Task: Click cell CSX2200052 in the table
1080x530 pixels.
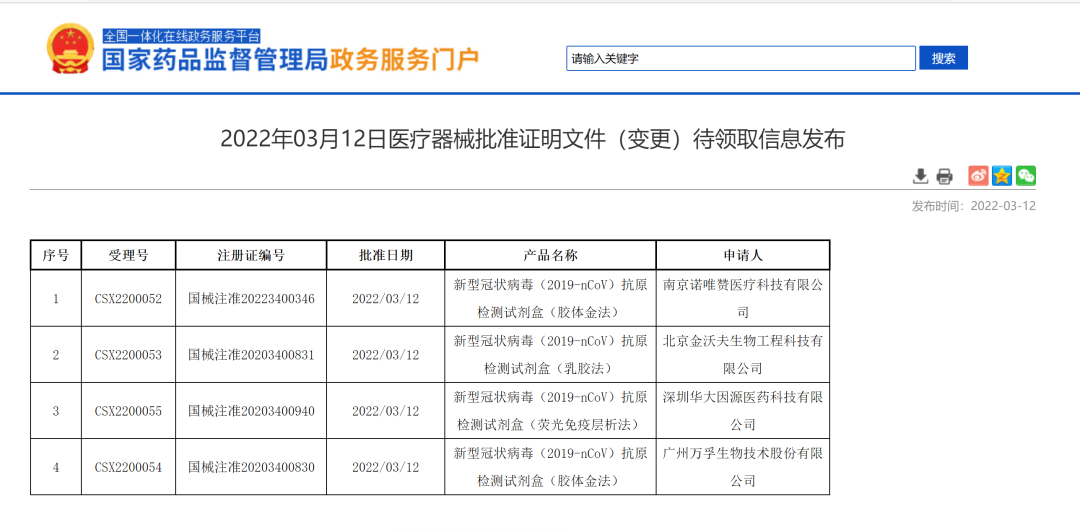Action: tap(128, 299)
